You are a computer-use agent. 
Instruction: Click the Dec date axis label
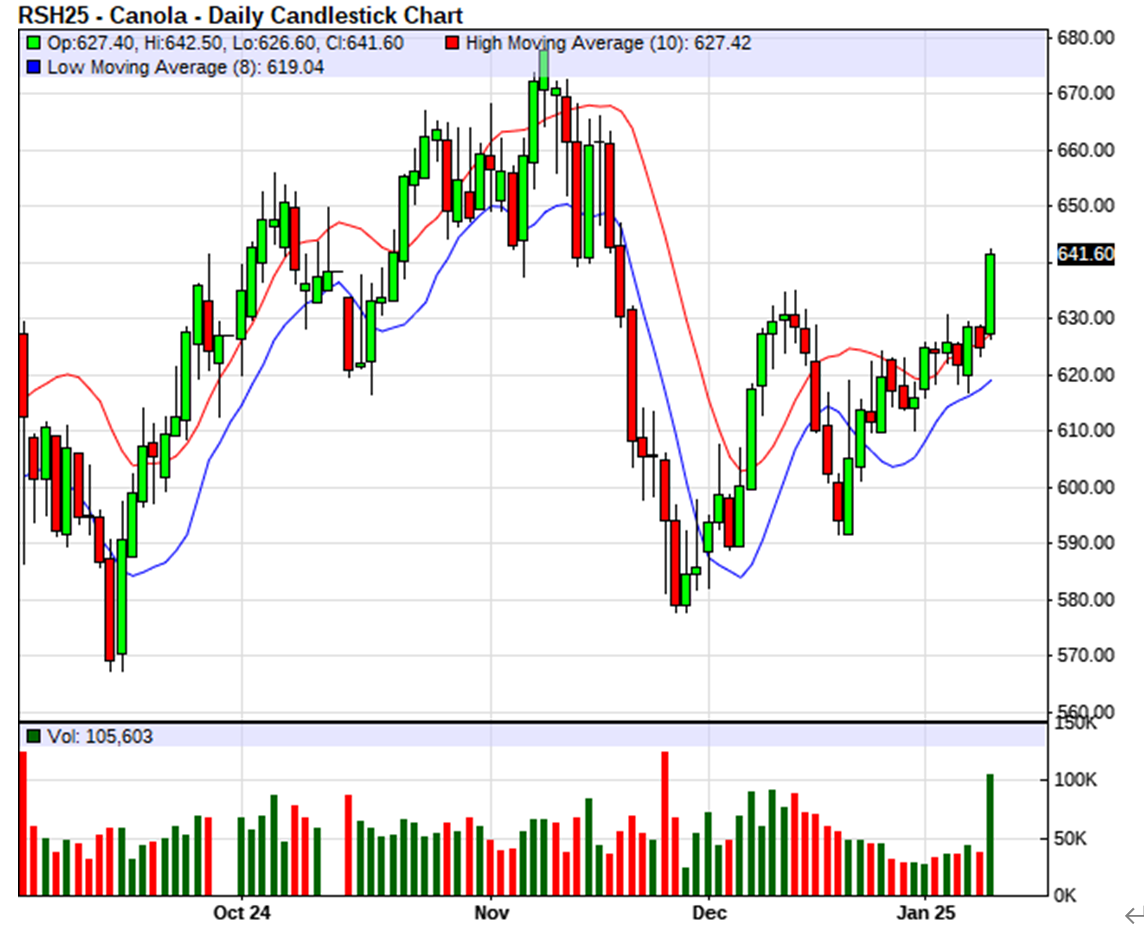708,913
